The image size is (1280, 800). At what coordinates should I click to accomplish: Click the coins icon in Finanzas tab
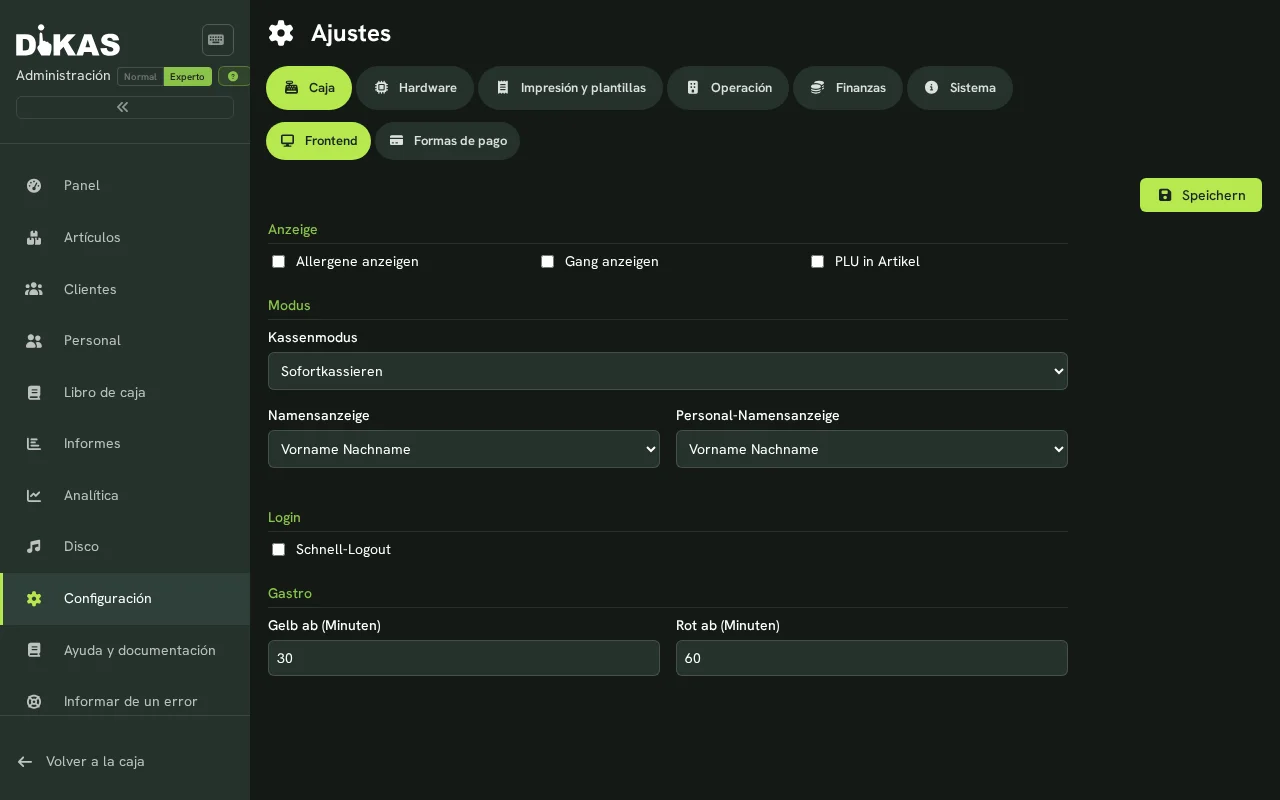[817, 88]
